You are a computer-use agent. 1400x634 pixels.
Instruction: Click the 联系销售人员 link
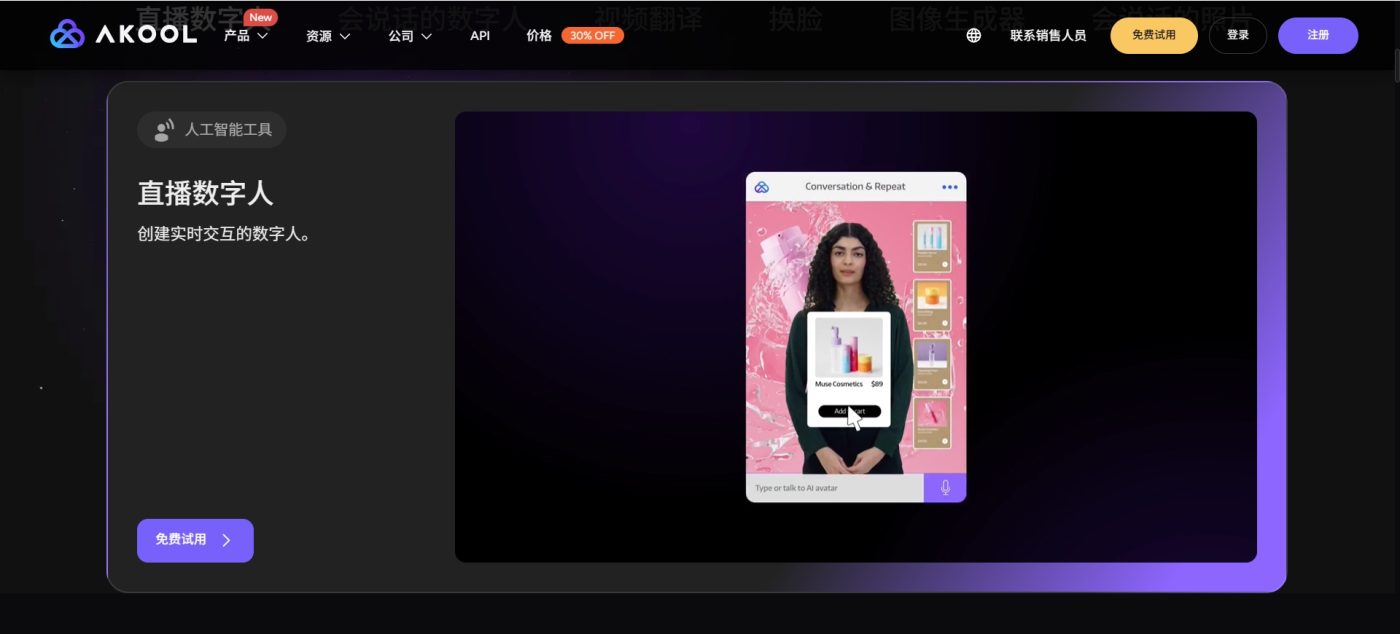coord(1047,36)
